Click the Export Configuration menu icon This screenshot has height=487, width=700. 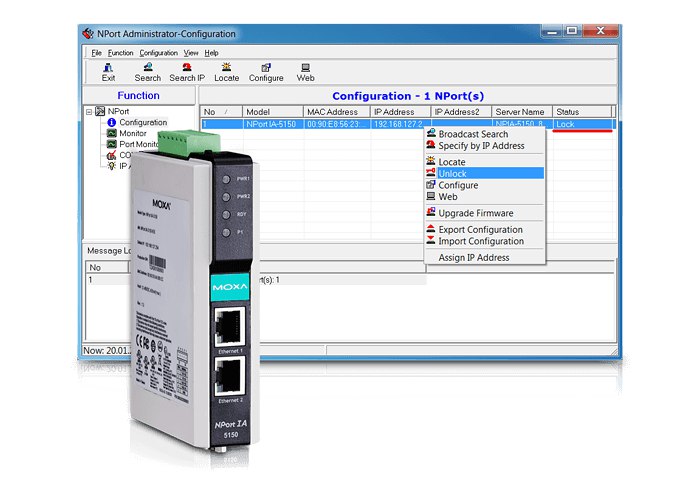pos(431,229)
